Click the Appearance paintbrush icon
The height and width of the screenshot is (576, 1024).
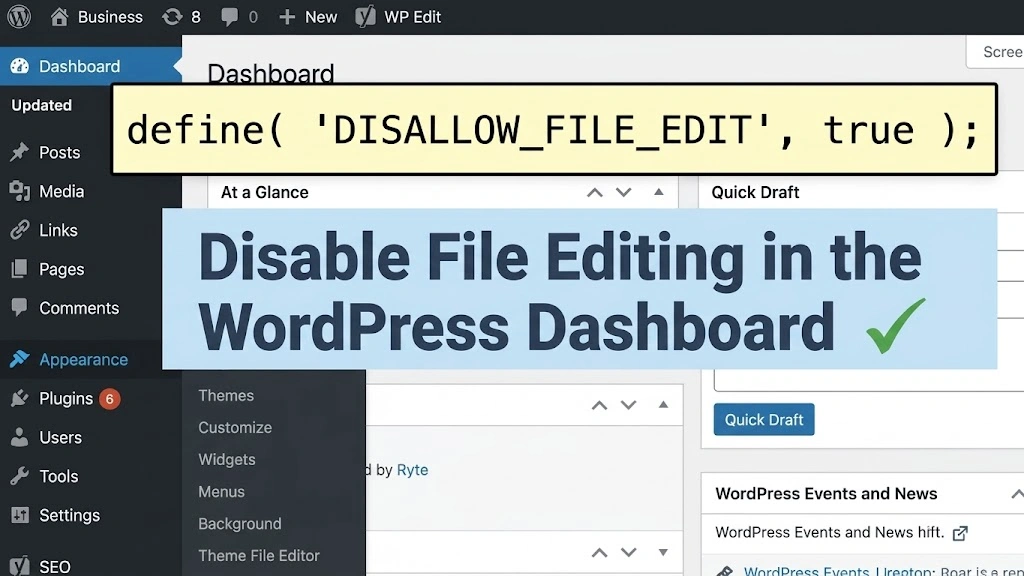[x=20, y=359]
